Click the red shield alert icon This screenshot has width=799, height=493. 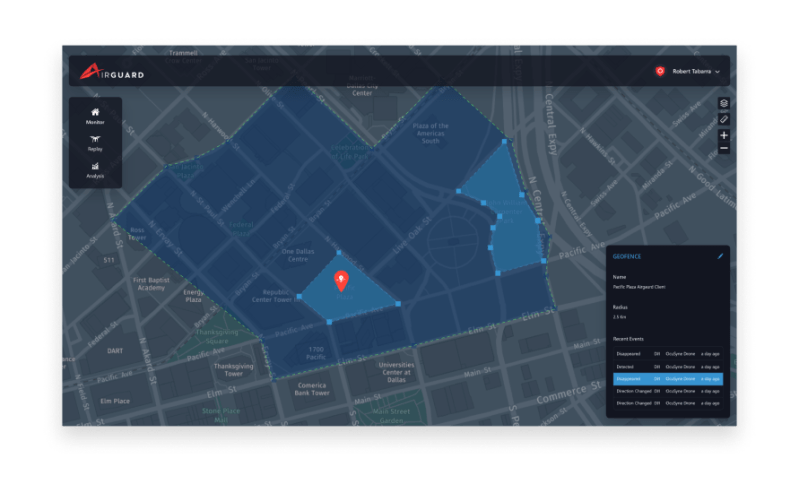click(x=660, y=71)
